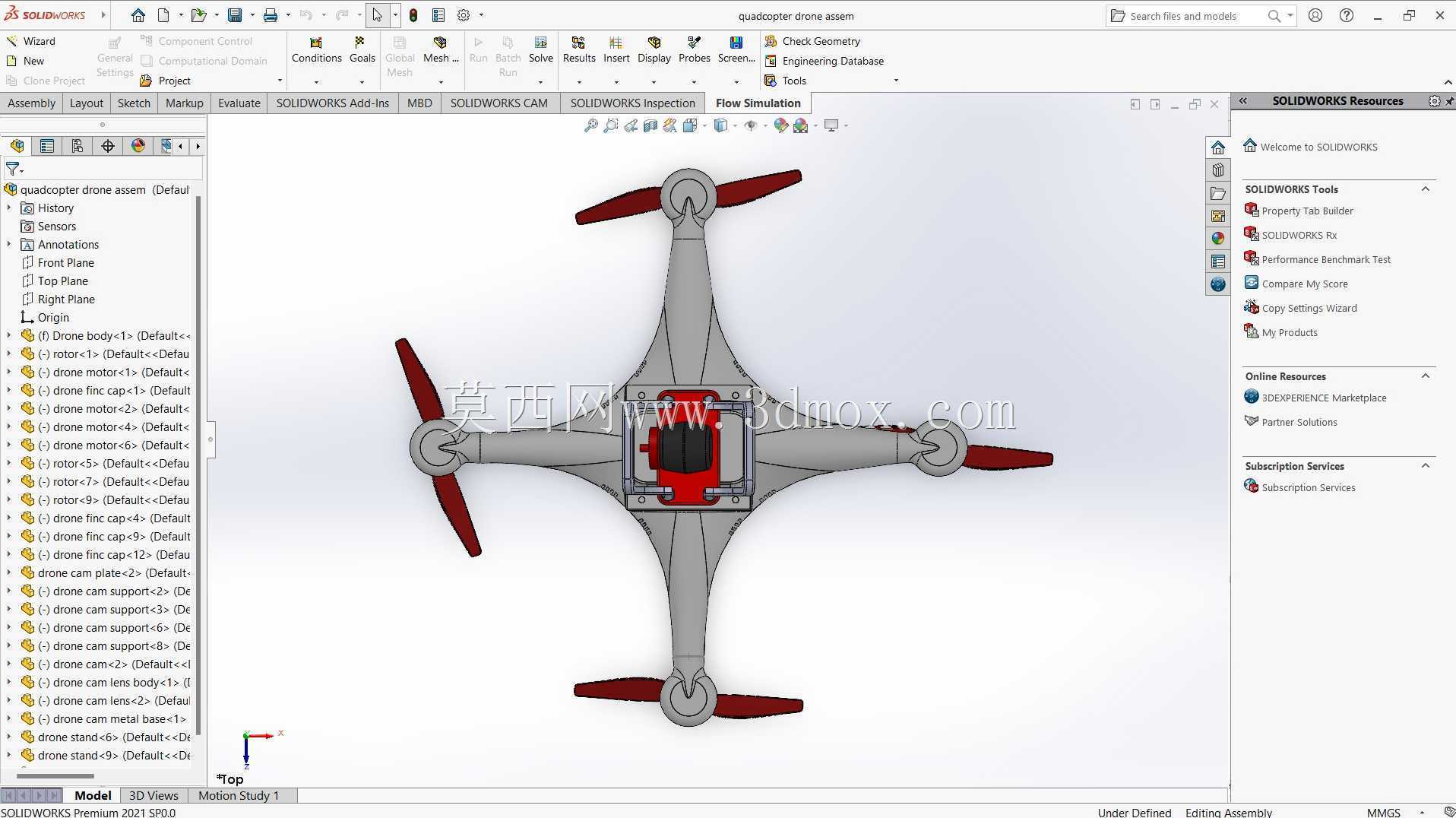Click Section View icon
Image resolution: width=1456 pixels, height=818 pixels.
tap(650, 125)
